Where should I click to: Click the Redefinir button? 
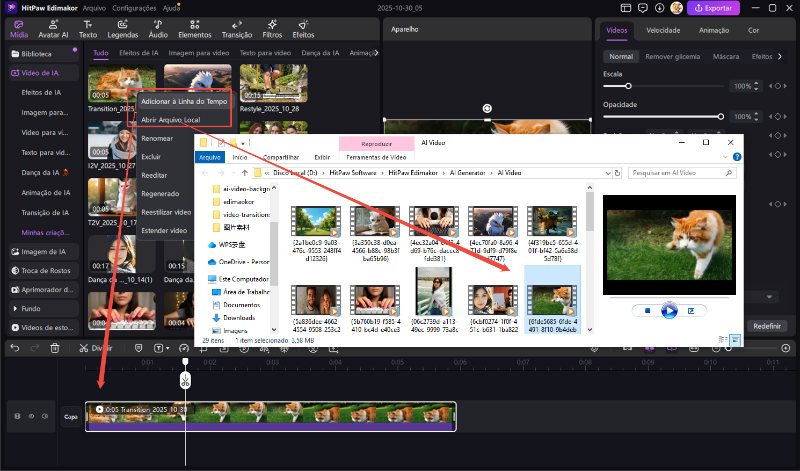767,326
